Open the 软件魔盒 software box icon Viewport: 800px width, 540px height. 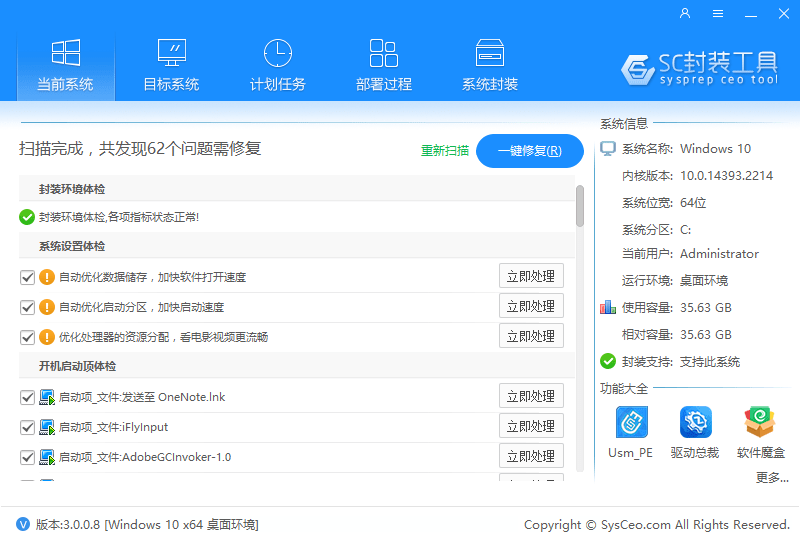[x=760, y=423]
